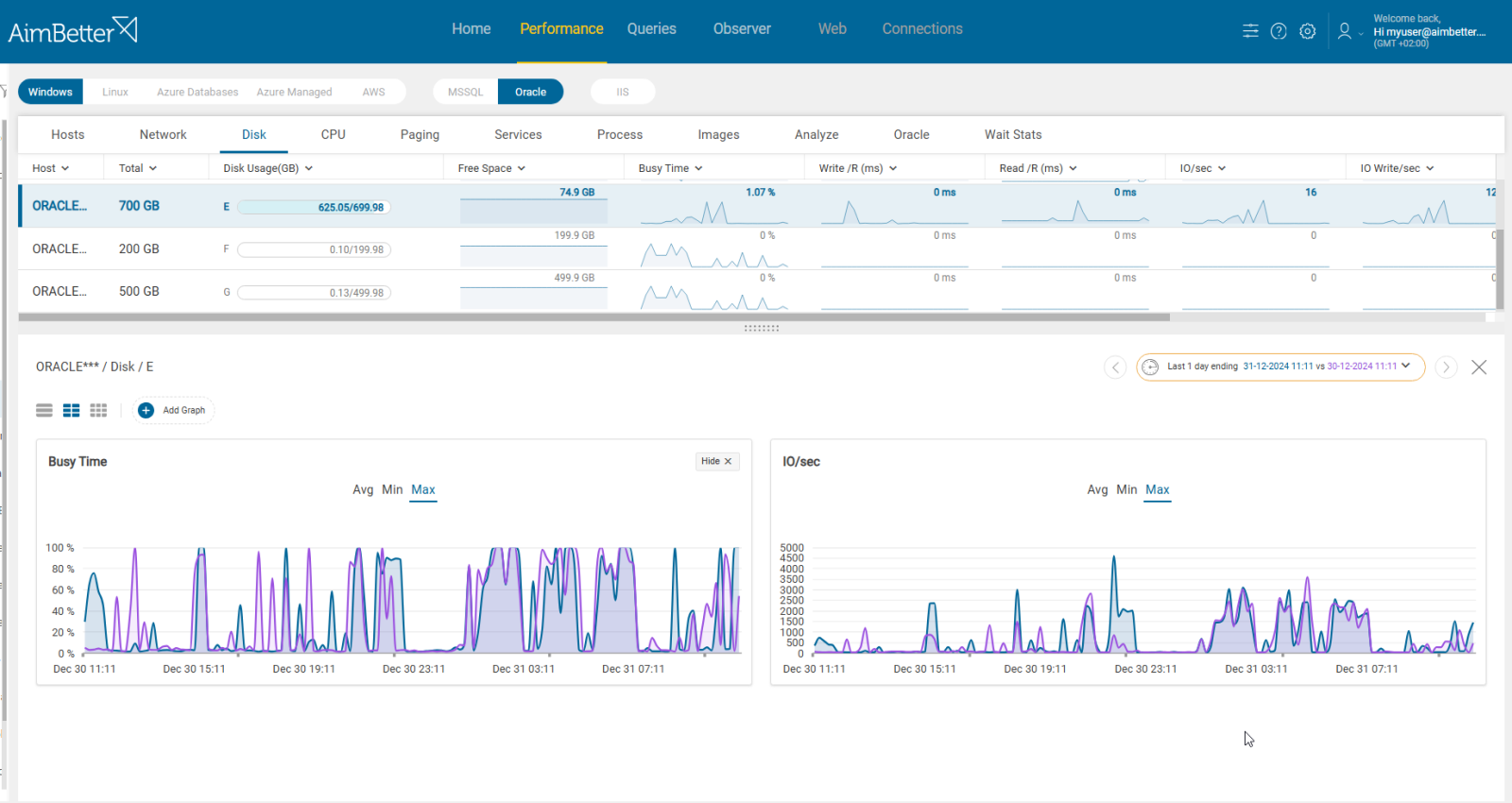
Task: Open the settings gear icon
Action: (1307, 31)
